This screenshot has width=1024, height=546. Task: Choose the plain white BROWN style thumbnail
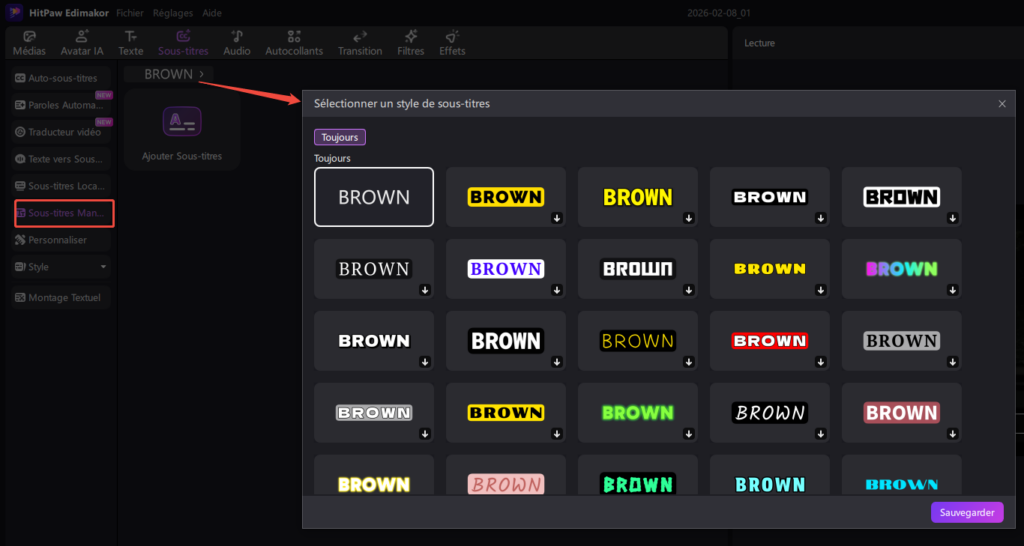click(x=374, y=197)
